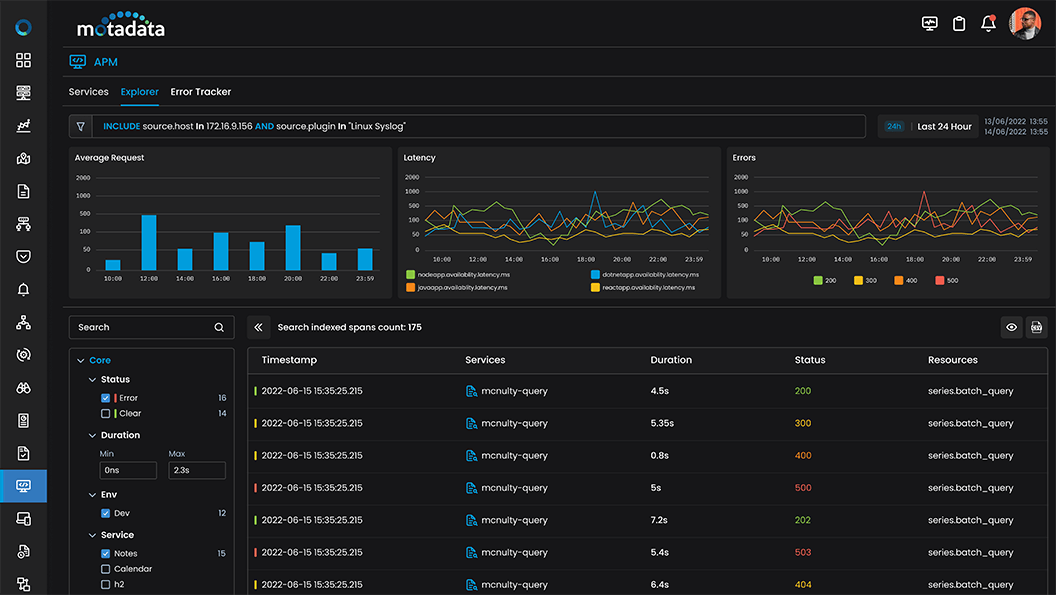
Task: Select the highlighted APM icon in the sidebar
Action: (22, 486)
